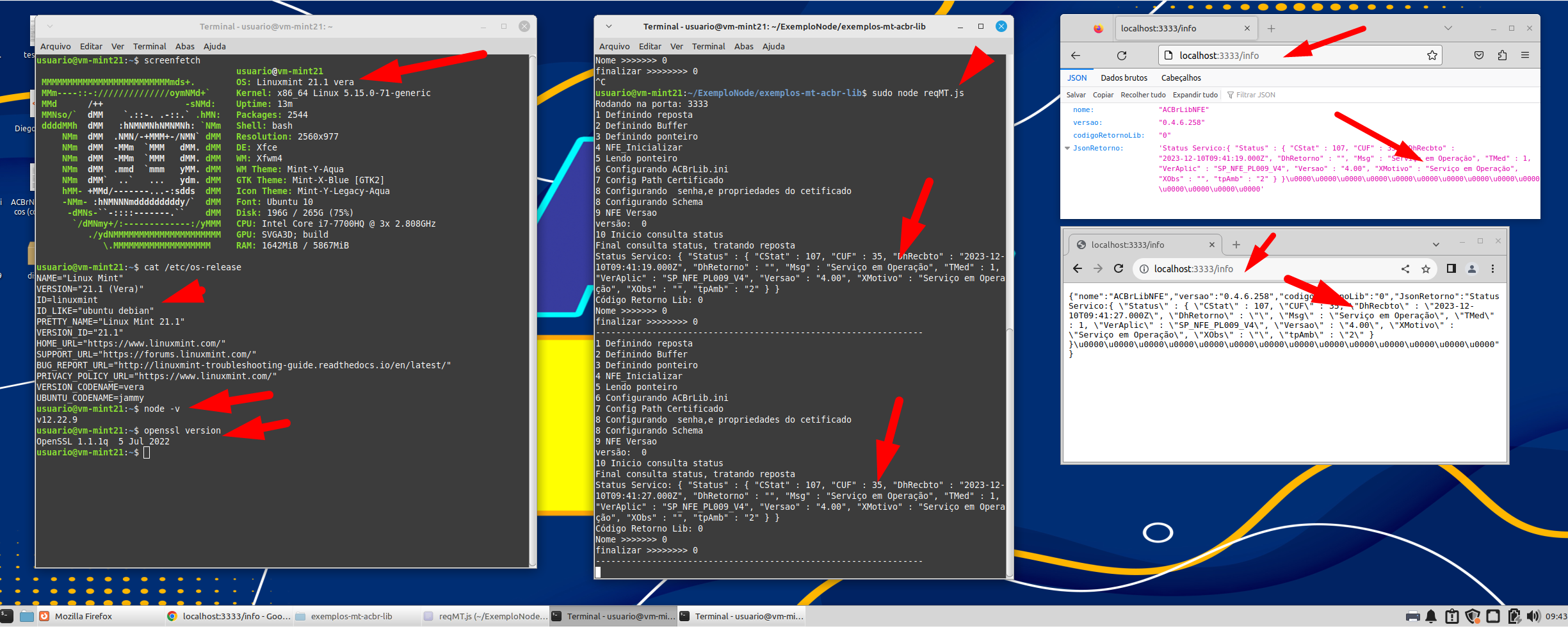Open Chrome tab search chevron
The height and width of the screenshot is (627, 1568).
pyautogui.click(x=1436, y=245)
